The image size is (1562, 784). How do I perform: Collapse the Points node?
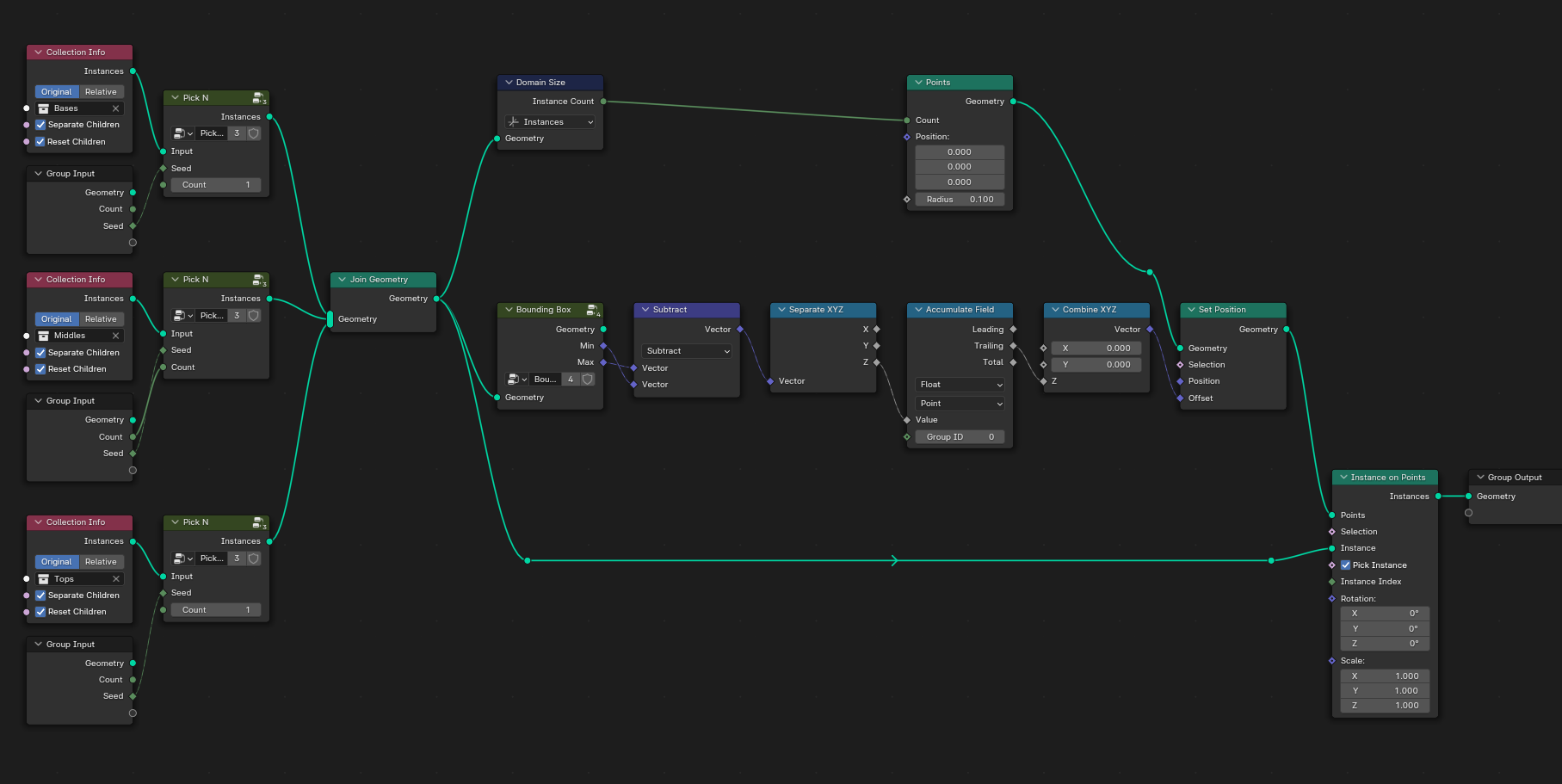pyautogui.click(x=918, y=83)
